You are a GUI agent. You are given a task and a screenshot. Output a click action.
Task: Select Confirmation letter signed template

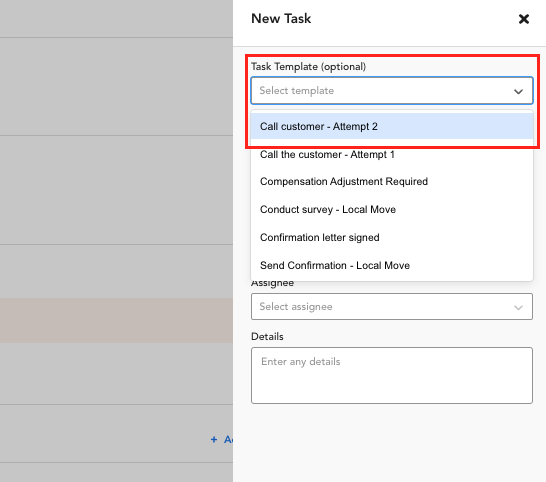392,237
